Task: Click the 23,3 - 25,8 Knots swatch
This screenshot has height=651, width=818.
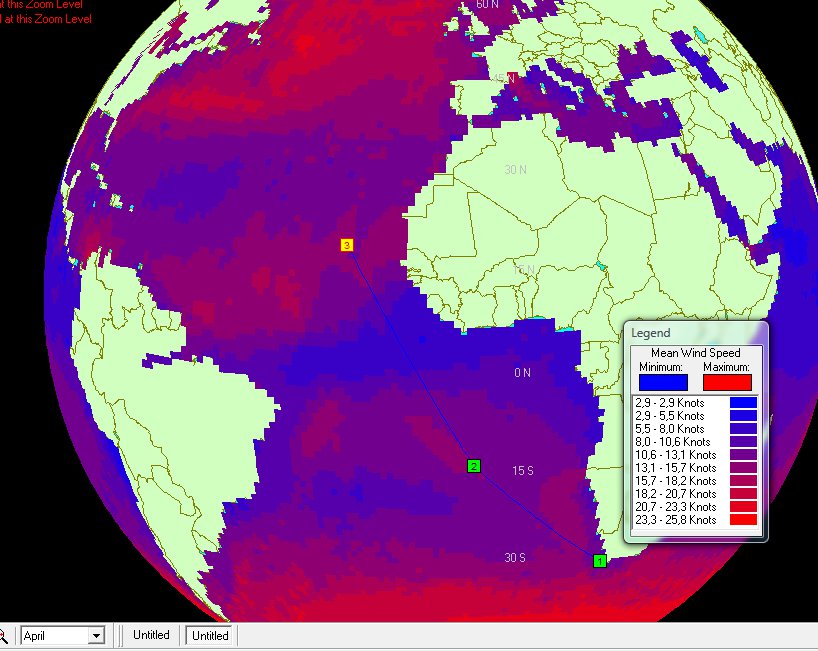Action: pos(743,520)
